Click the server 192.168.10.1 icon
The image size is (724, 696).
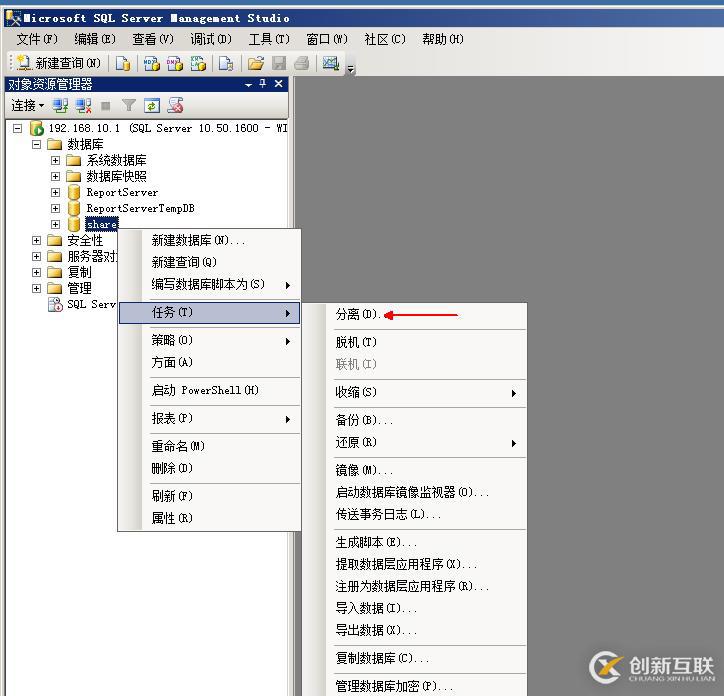click(36, 128)
